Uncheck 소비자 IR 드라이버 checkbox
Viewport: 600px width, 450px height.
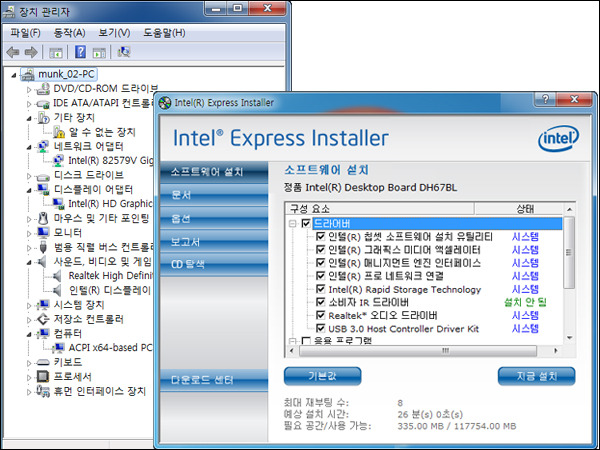(x=321, y=302)
